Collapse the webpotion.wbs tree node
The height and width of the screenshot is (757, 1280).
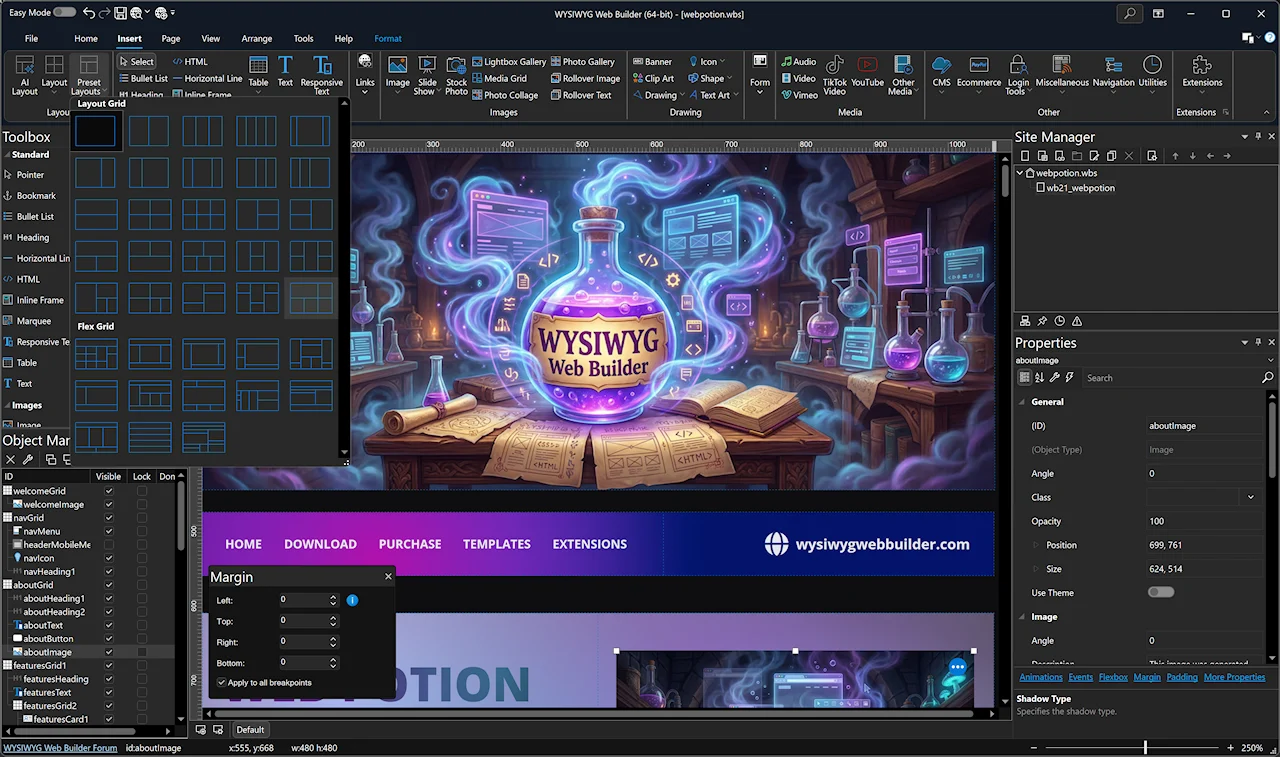(1020, 173)
